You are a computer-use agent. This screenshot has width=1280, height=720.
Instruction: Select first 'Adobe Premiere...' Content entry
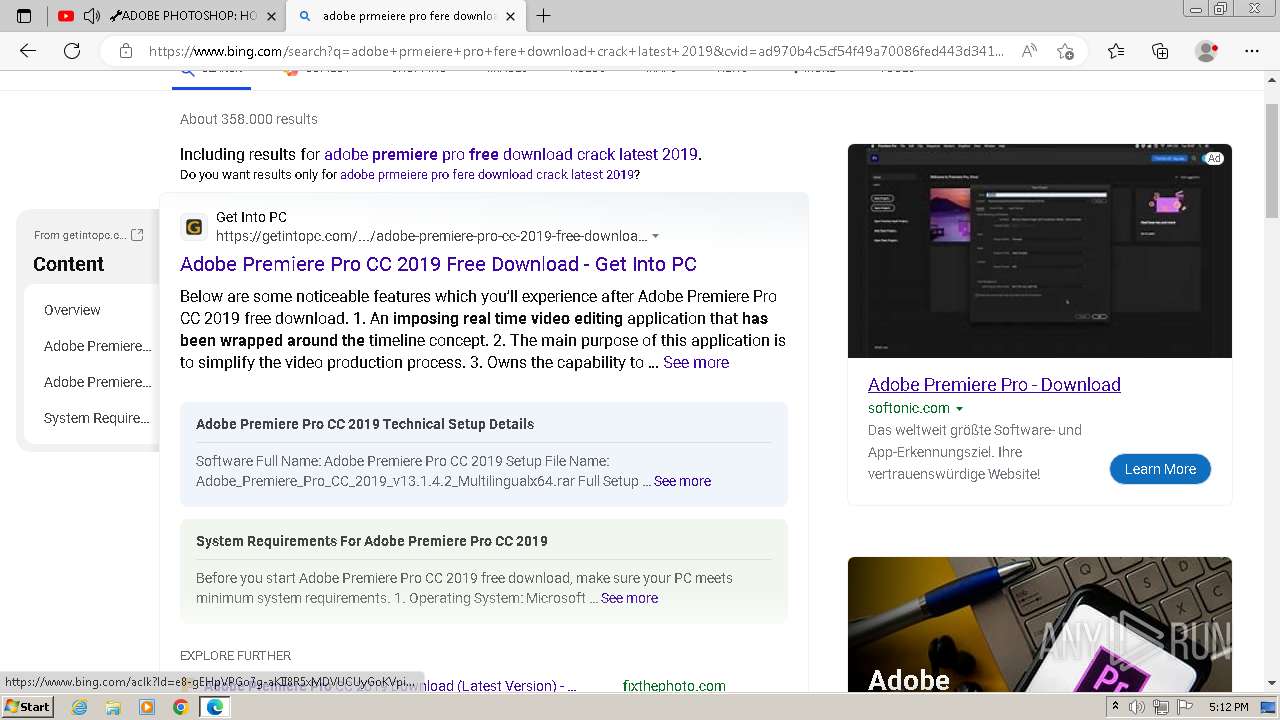(98, 346)
